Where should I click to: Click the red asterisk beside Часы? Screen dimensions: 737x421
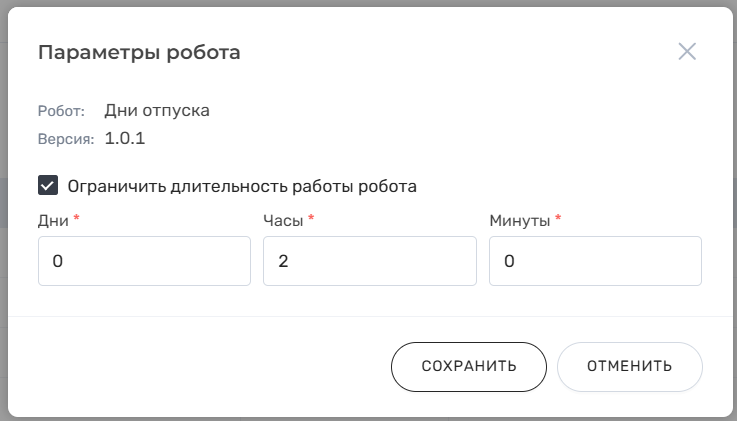pos(311,218)
